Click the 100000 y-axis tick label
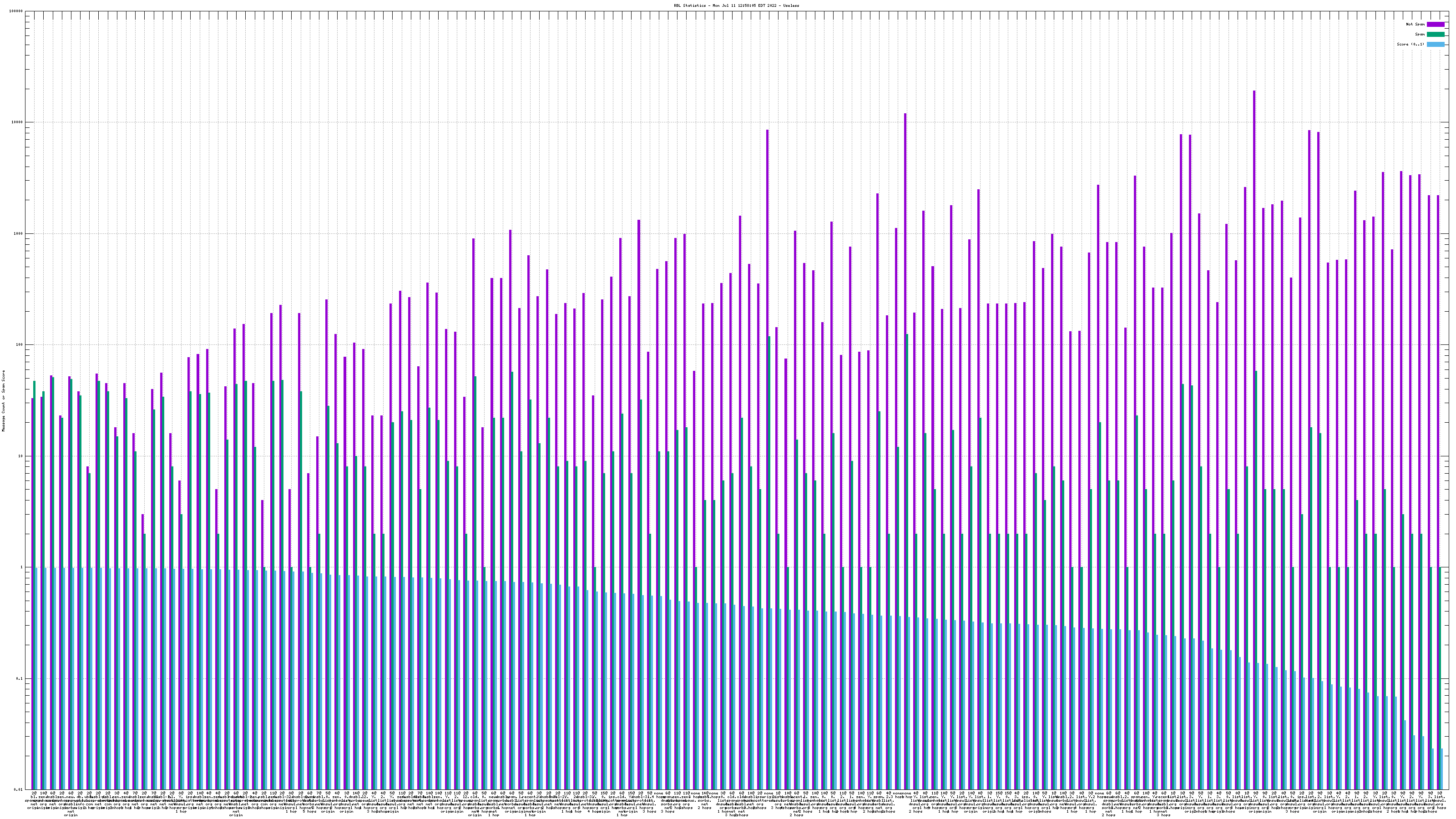 pos(16,11)
